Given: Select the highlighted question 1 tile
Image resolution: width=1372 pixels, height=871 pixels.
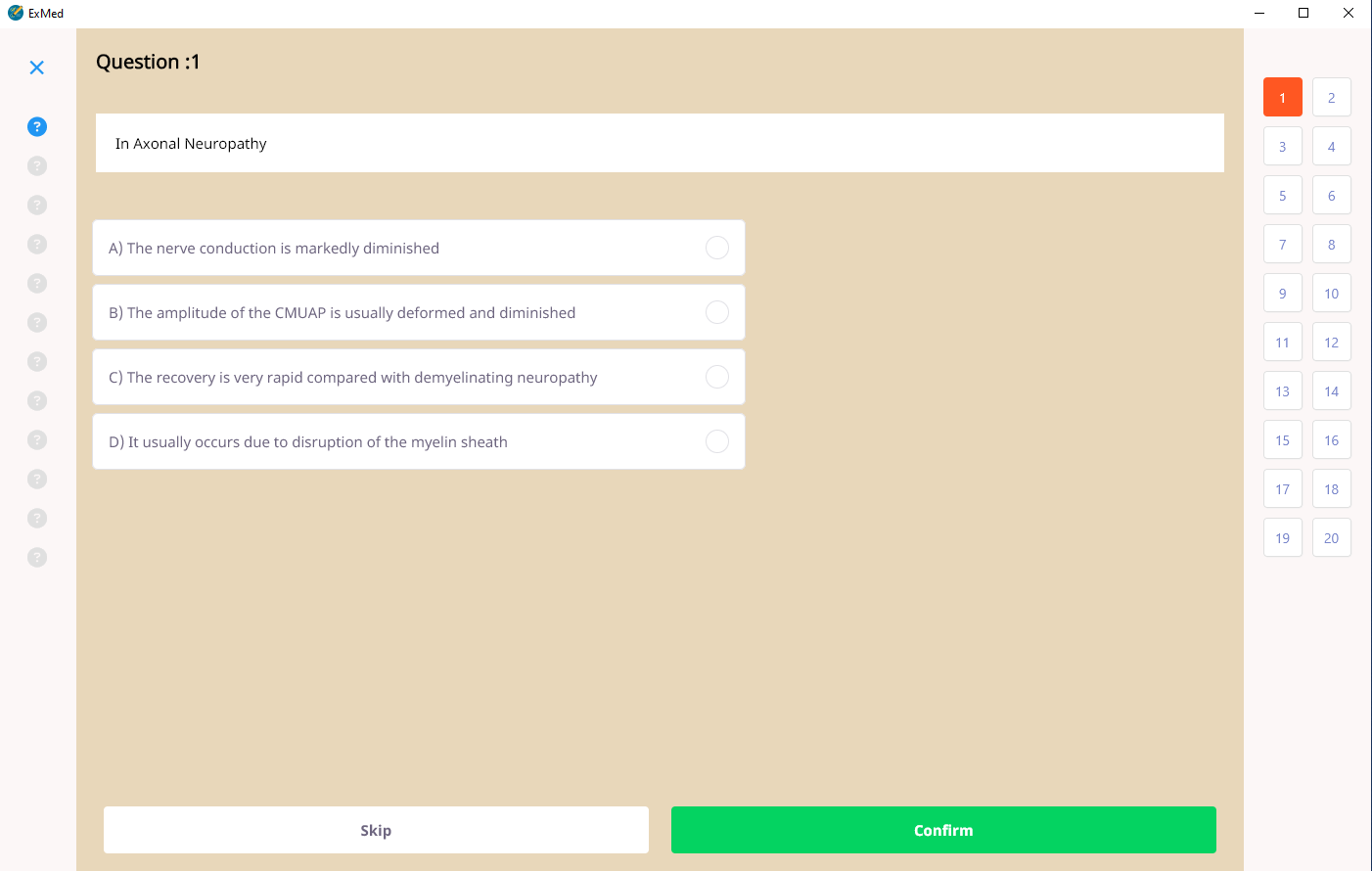Looking at the screenshot, I should tap(1283, 97).
